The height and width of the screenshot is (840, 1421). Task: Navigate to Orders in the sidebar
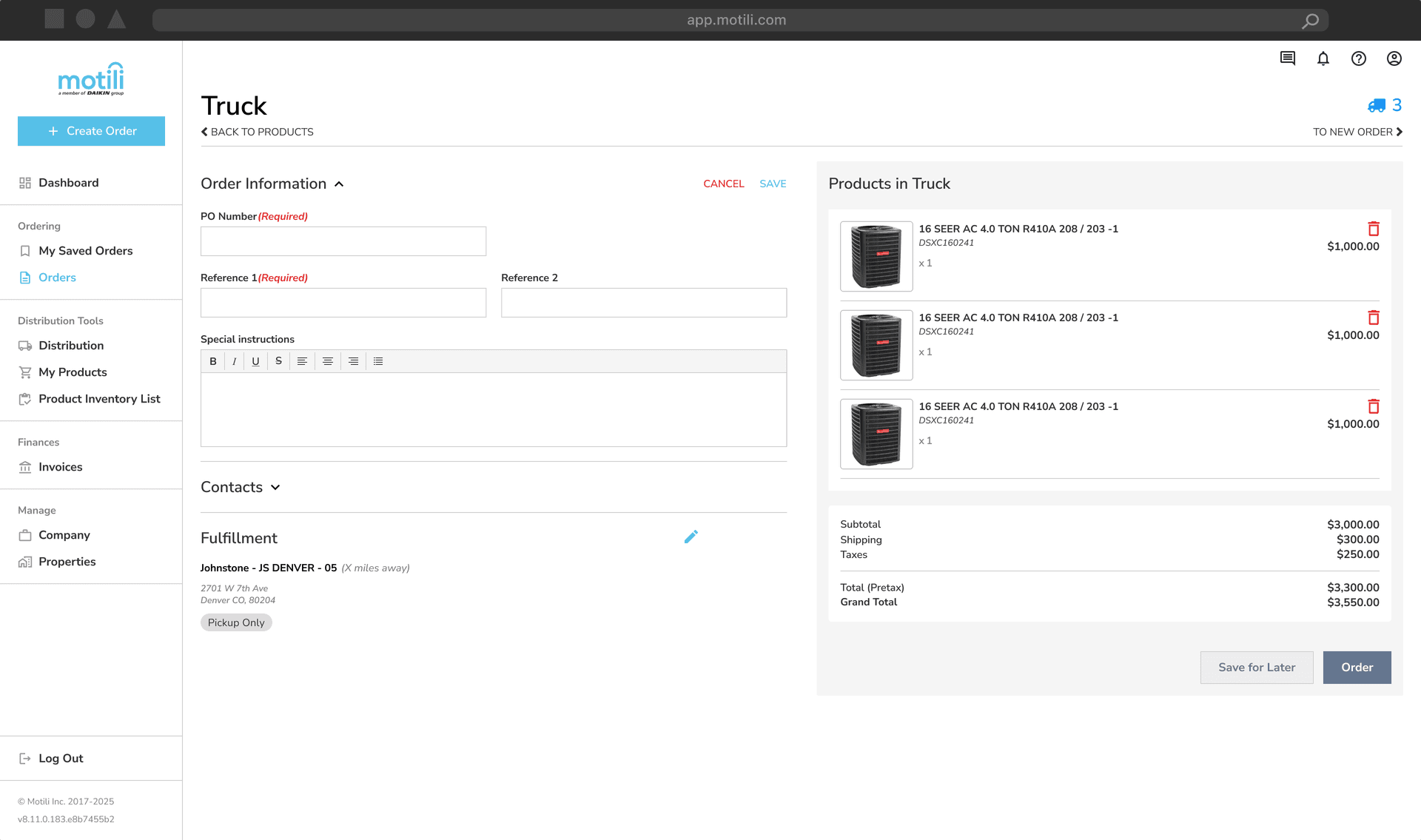[58, 278]
